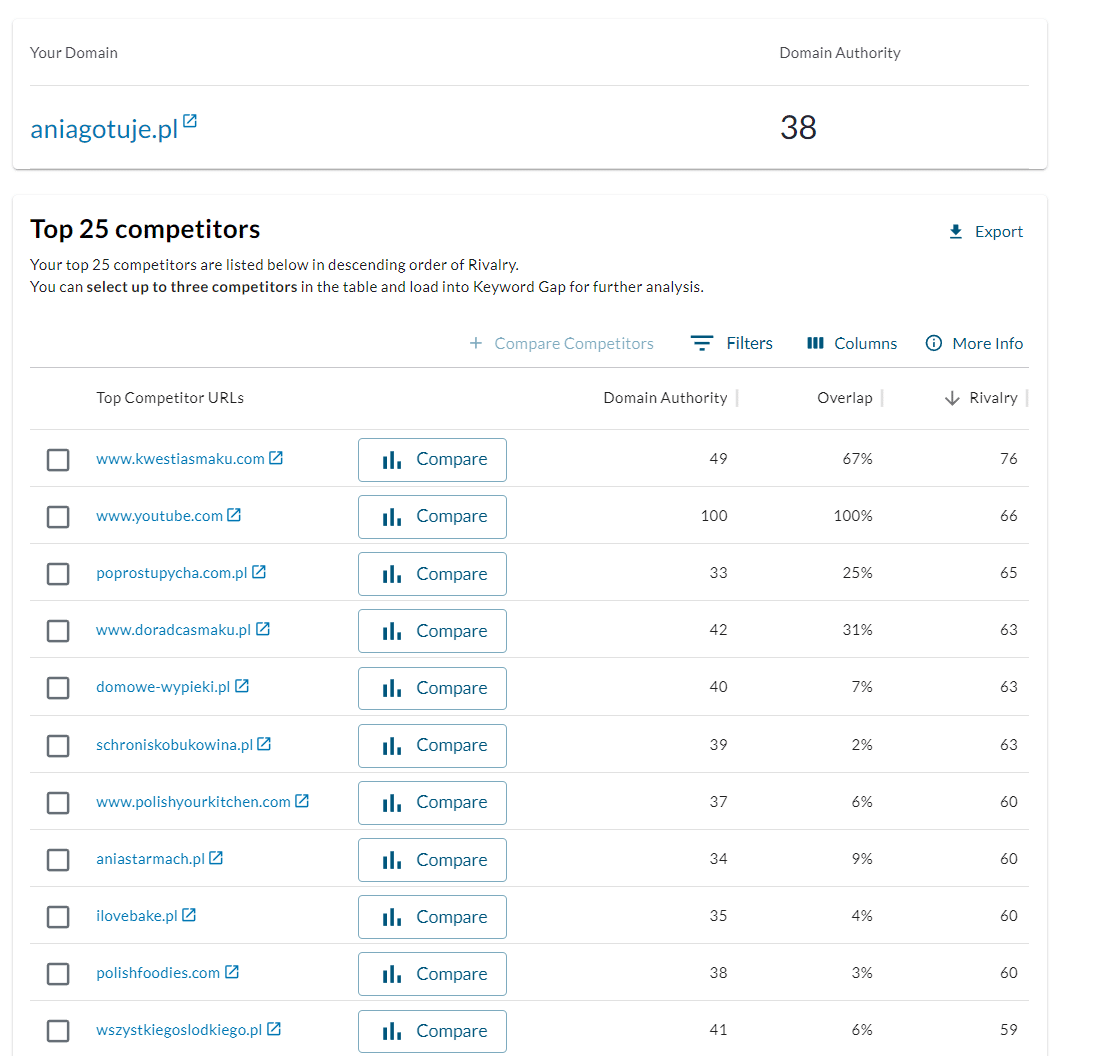Open the wszystkiegoslodkiego.pl link
The image size is (1113, 1056).
click(x=180, y=1030)
